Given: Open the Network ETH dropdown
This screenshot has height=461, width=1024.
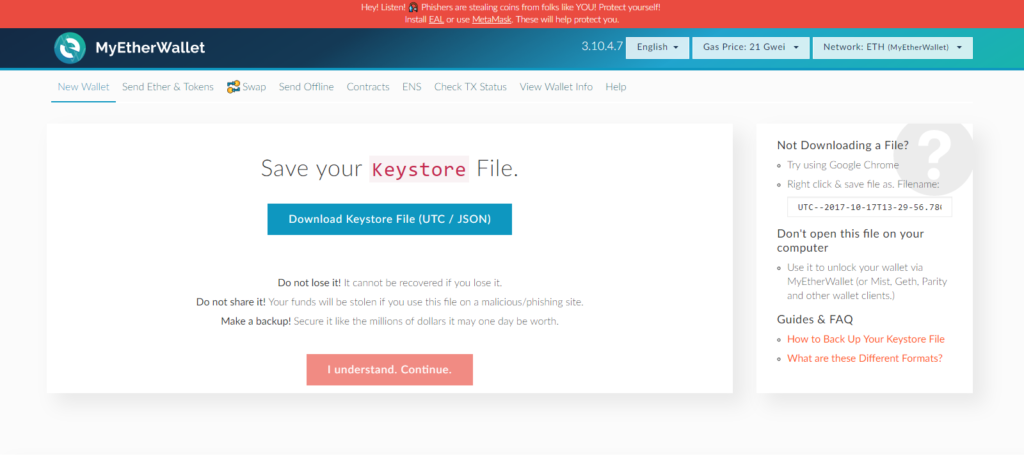Looking at the screenshot, I should [893, 48].
